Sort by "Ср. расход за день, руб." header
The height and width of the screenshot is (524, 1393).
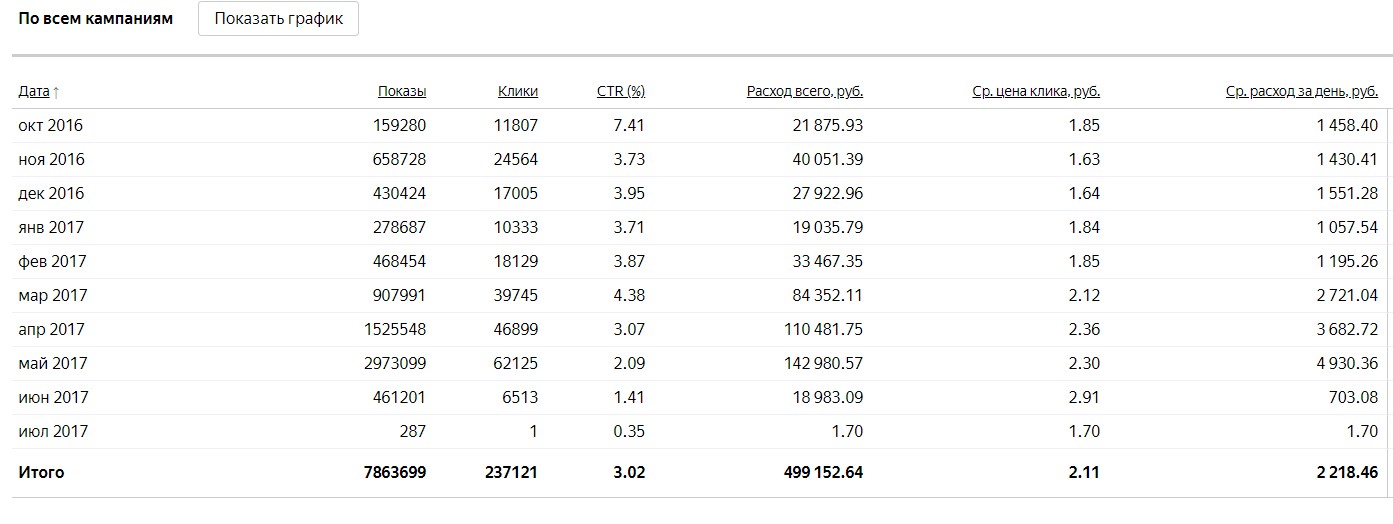1301,91
